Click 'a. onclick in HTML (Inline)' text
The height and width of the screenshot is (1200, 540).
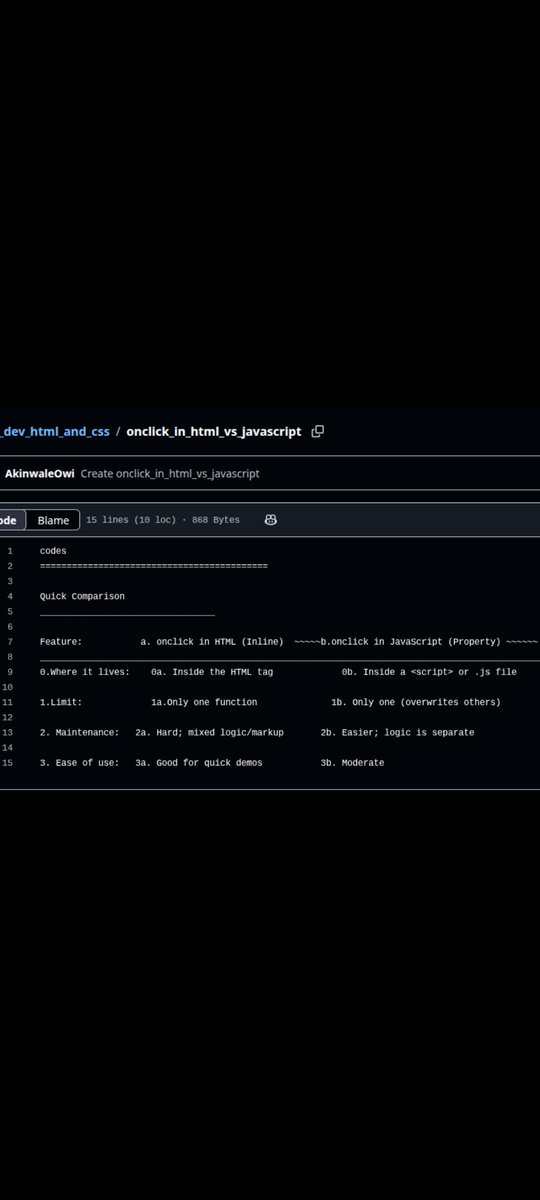click(x=212, y=642)
